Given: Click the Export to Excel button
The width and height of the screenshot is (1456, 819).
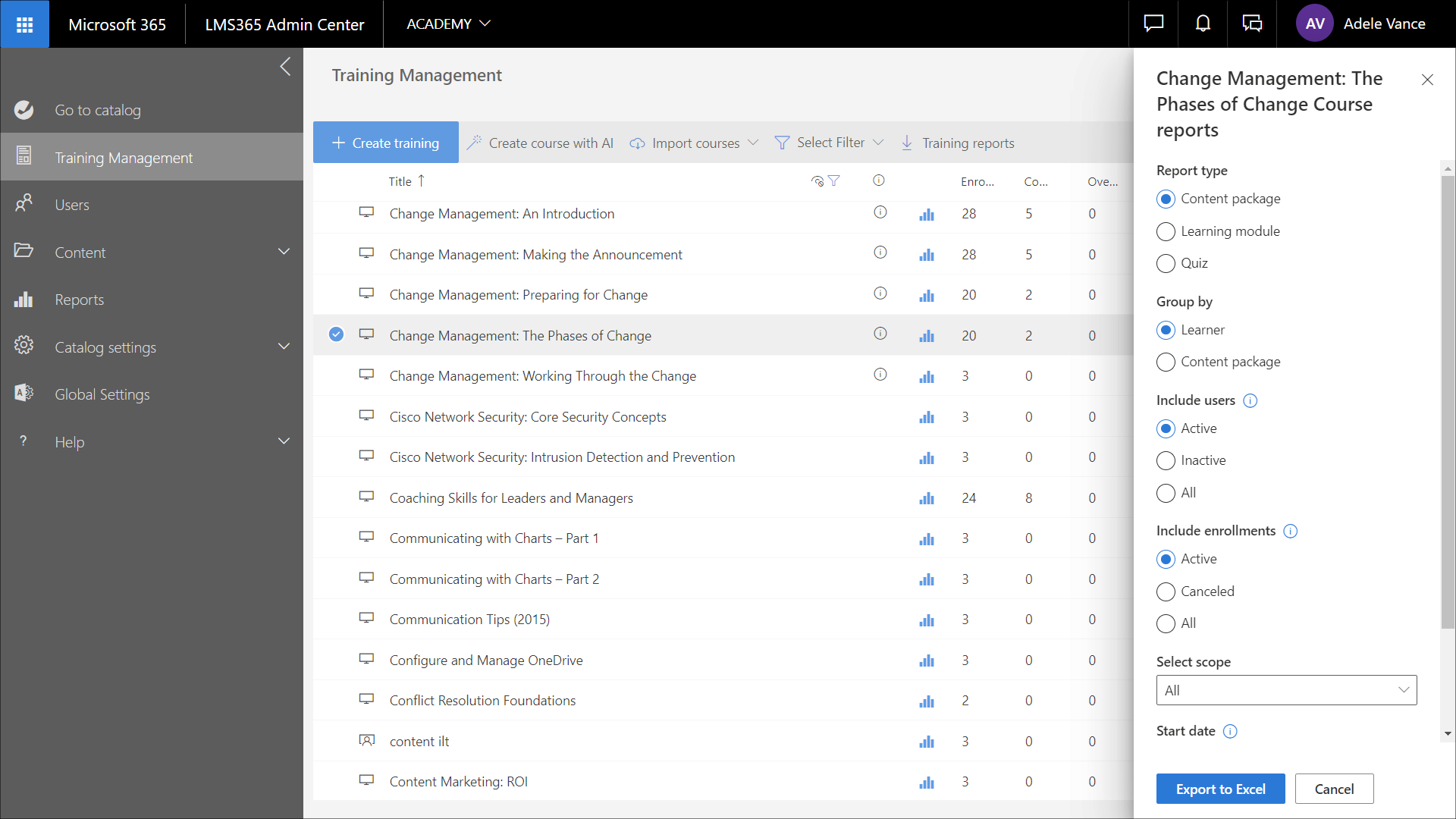Looking at the screenshot, I should [x=1220, y=789].
